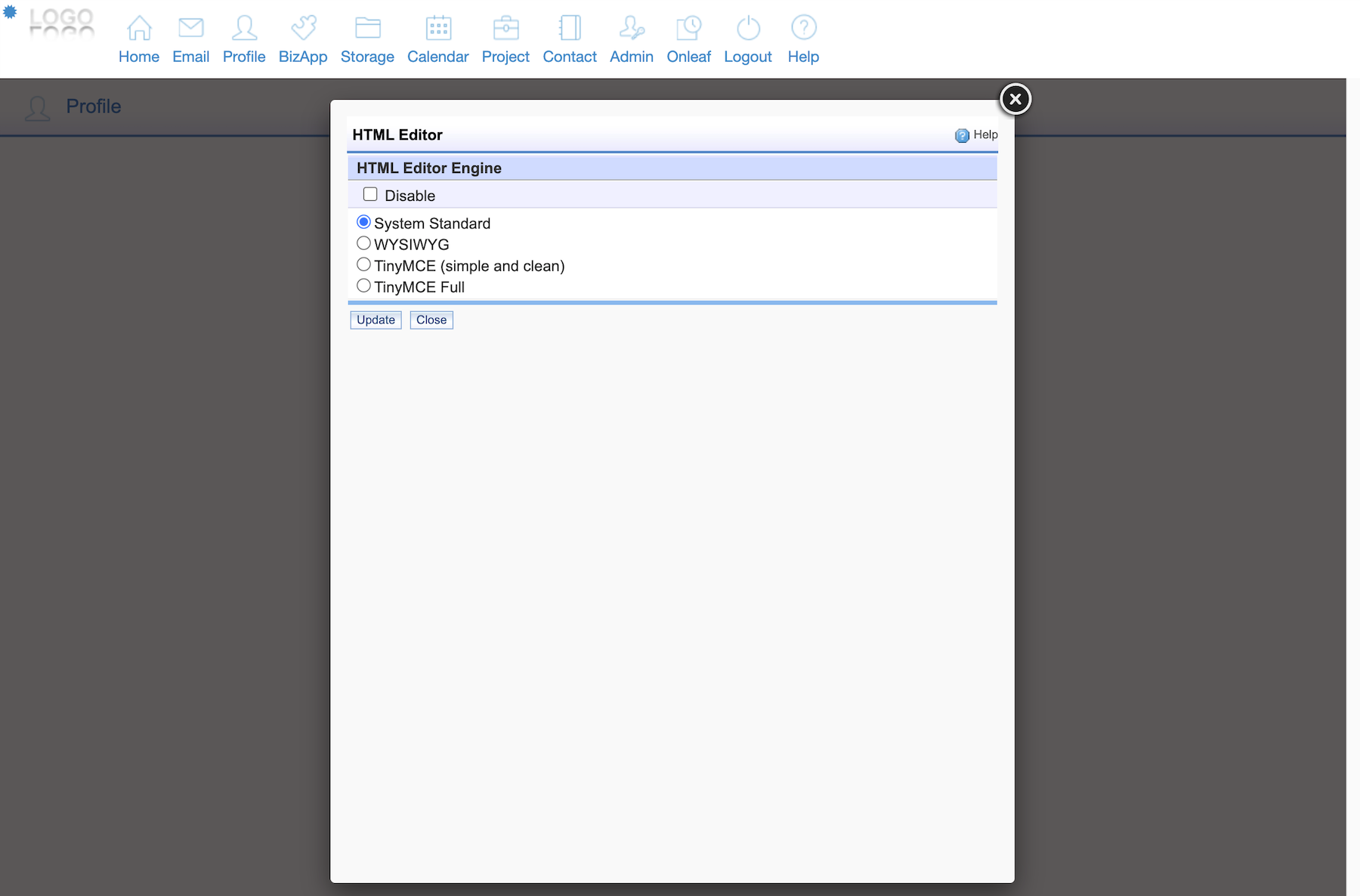This screenshot has height=896, width=1360.
Task: Open the BizApp icon
Action: click(x=303, y=29)
